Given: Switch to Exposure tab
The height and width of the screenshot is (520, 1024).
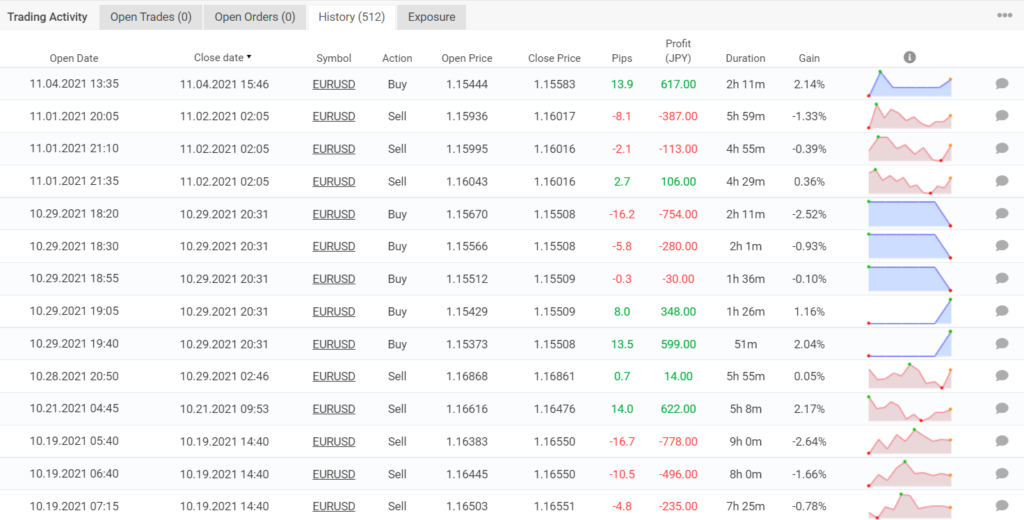Looking at the screenshot, I should (432, 17).
